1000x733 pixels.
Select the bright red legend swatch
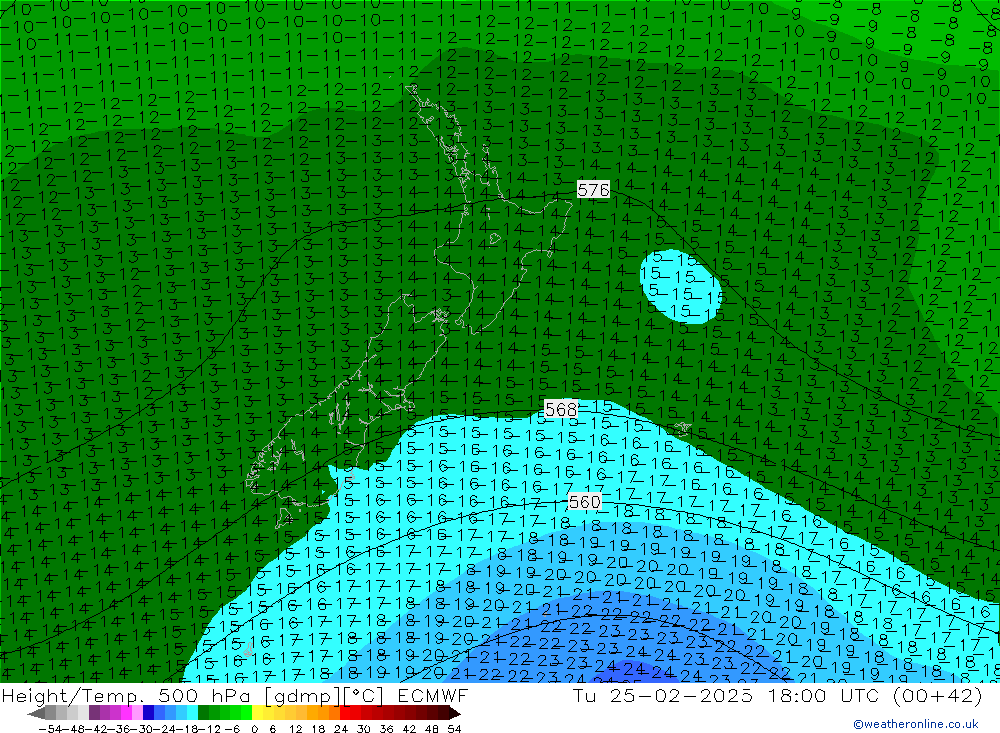(345, 713)
